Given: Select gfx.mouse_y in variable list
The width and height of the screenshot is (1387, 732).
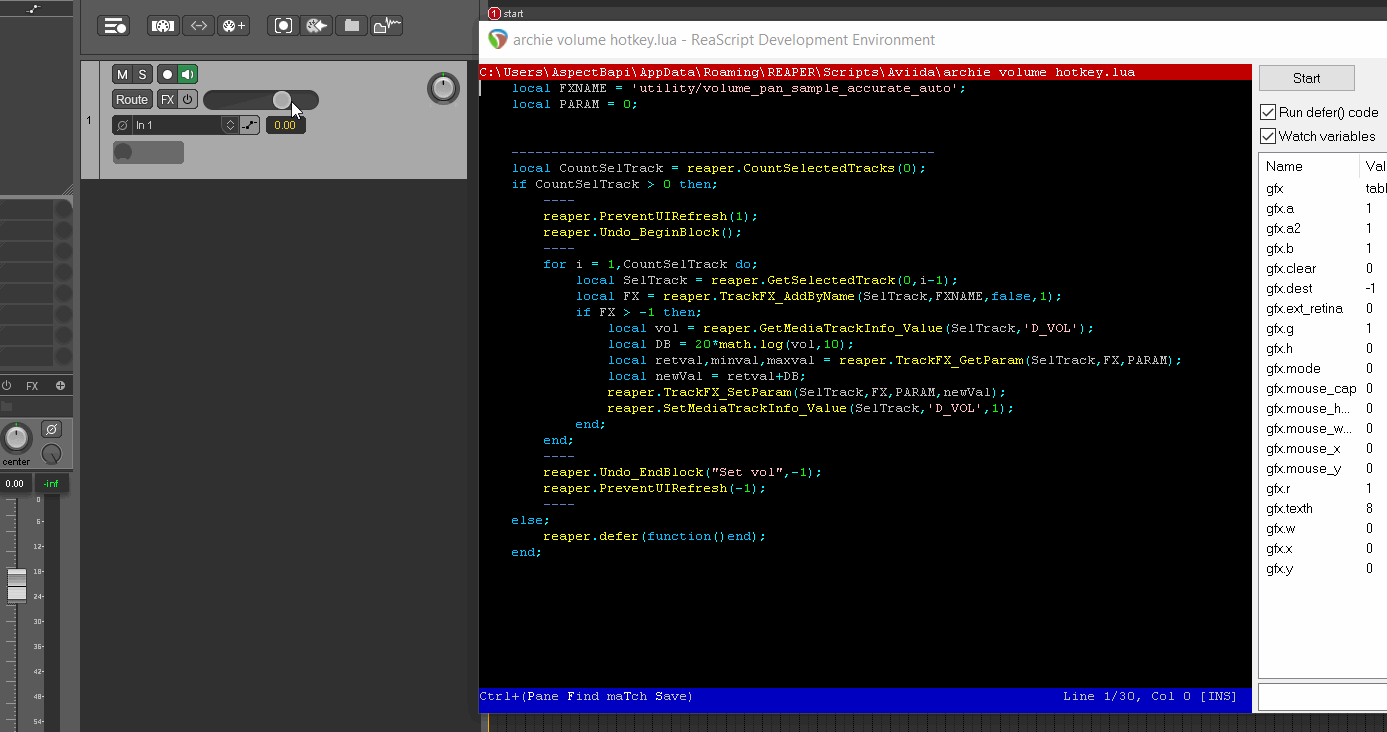Looking at the screenshot, I should coord(1303,468).
